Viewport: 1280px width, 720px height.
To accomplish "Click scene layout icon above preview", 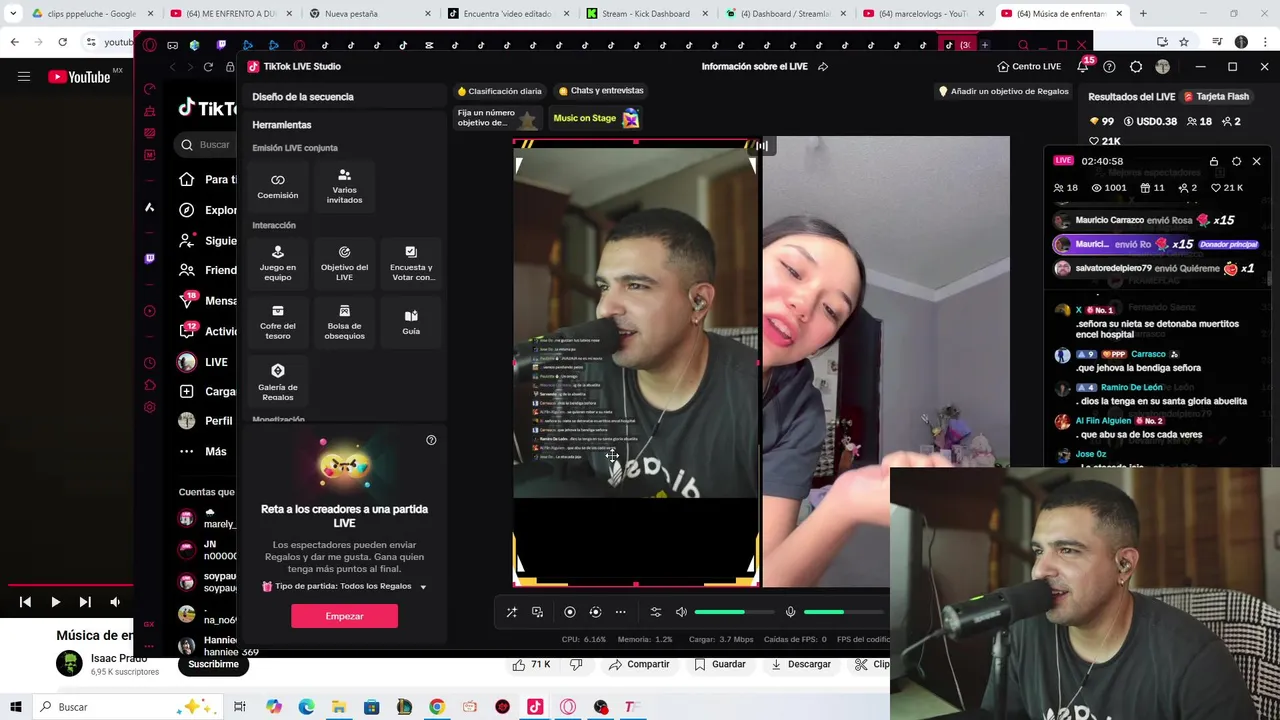I will pyautogui.click(x=762, y=146).
